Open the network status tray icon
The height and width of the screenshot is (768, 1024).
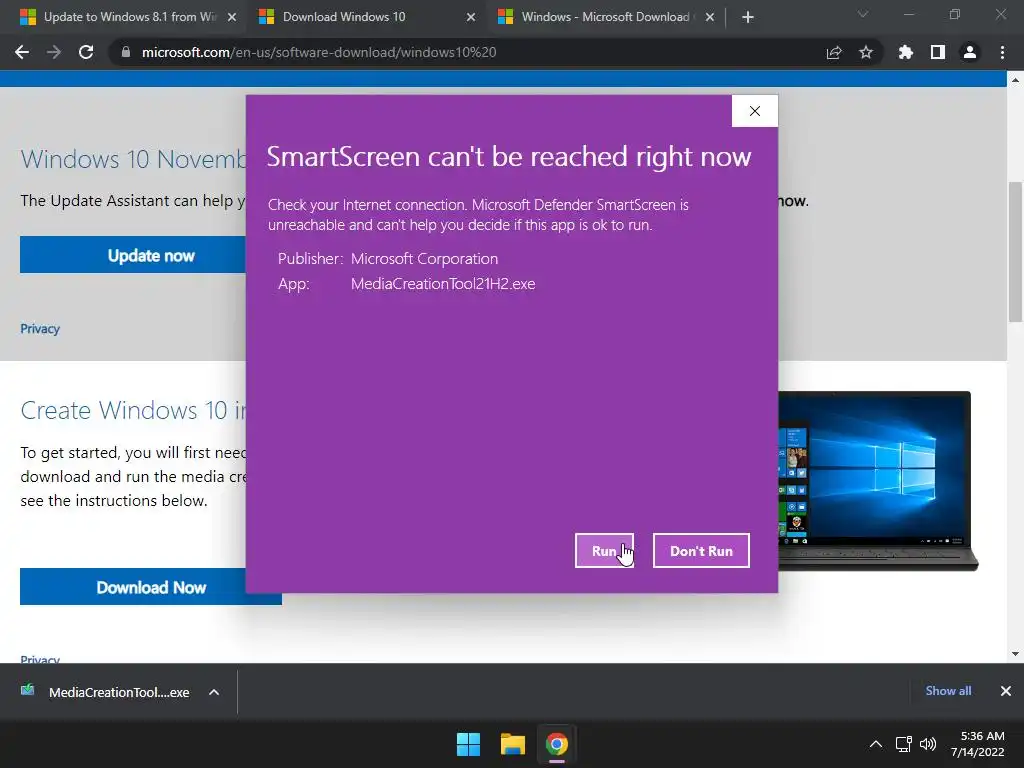click(x=903, y=744)
